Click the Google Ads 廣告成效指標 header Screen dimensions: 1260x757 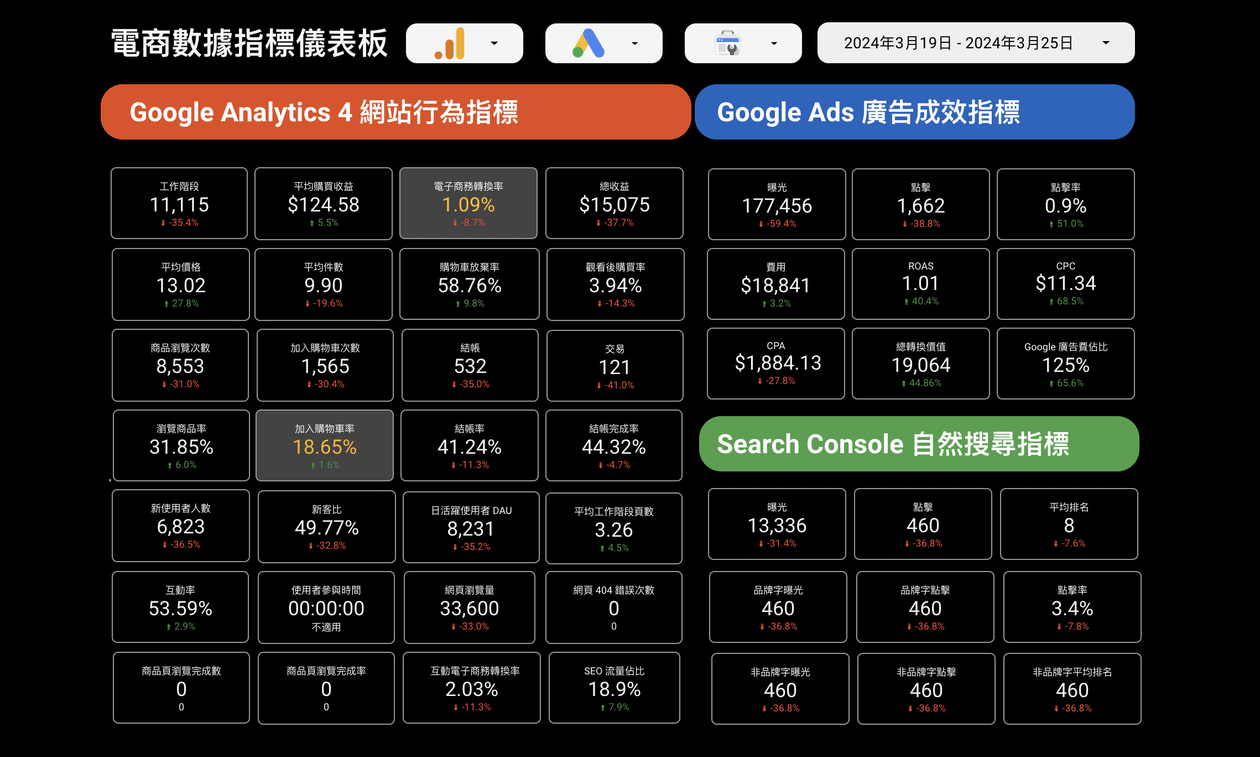click(915, 112)
